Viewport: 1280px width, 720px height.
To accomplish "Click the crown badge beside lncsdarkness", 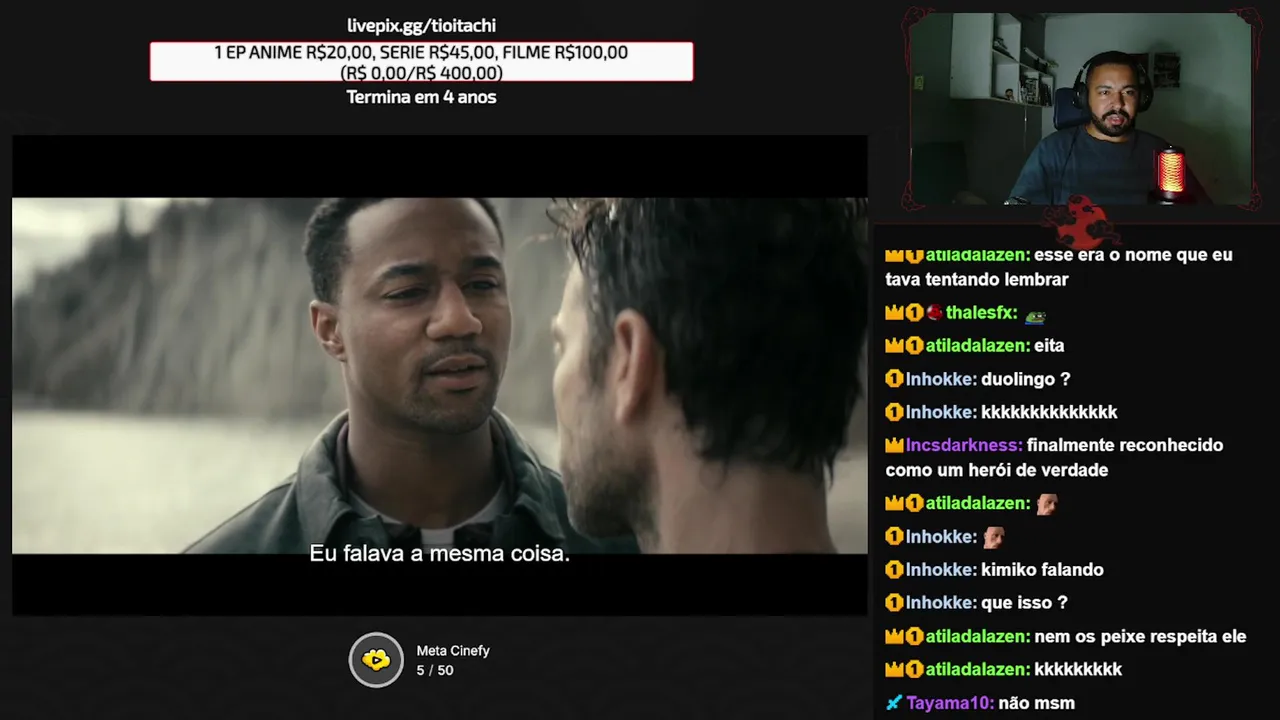I will [x=894, y=445].
